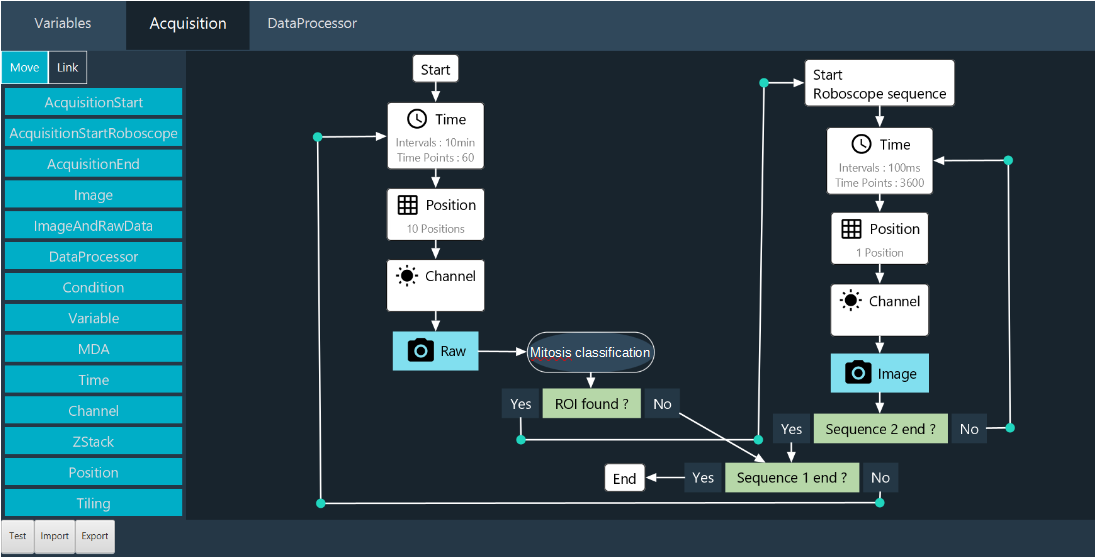
Task: Enable Move mode toggle
Action: (x=24, y=68)
